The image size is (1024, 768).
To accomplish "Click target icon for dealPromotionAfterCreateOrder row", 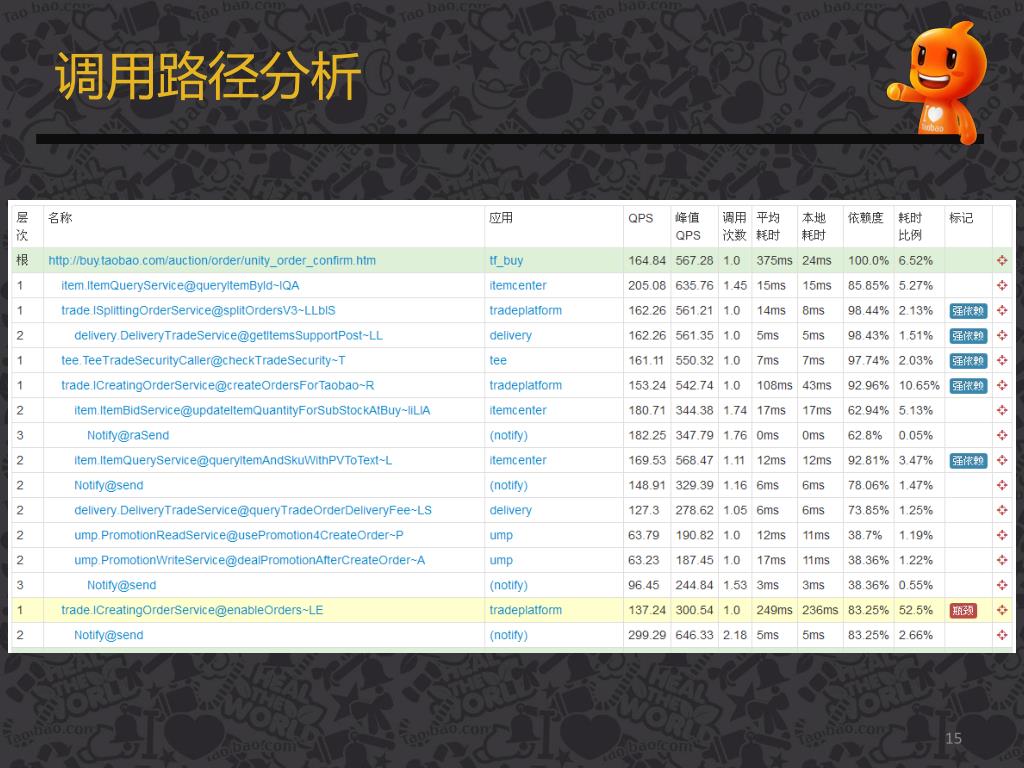I will (x=1002, y=560).
